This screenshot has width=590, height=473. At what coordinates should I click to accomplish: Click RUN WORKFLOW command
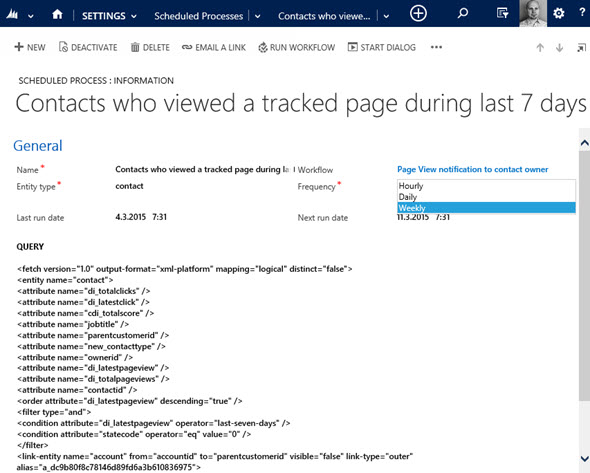297,47
